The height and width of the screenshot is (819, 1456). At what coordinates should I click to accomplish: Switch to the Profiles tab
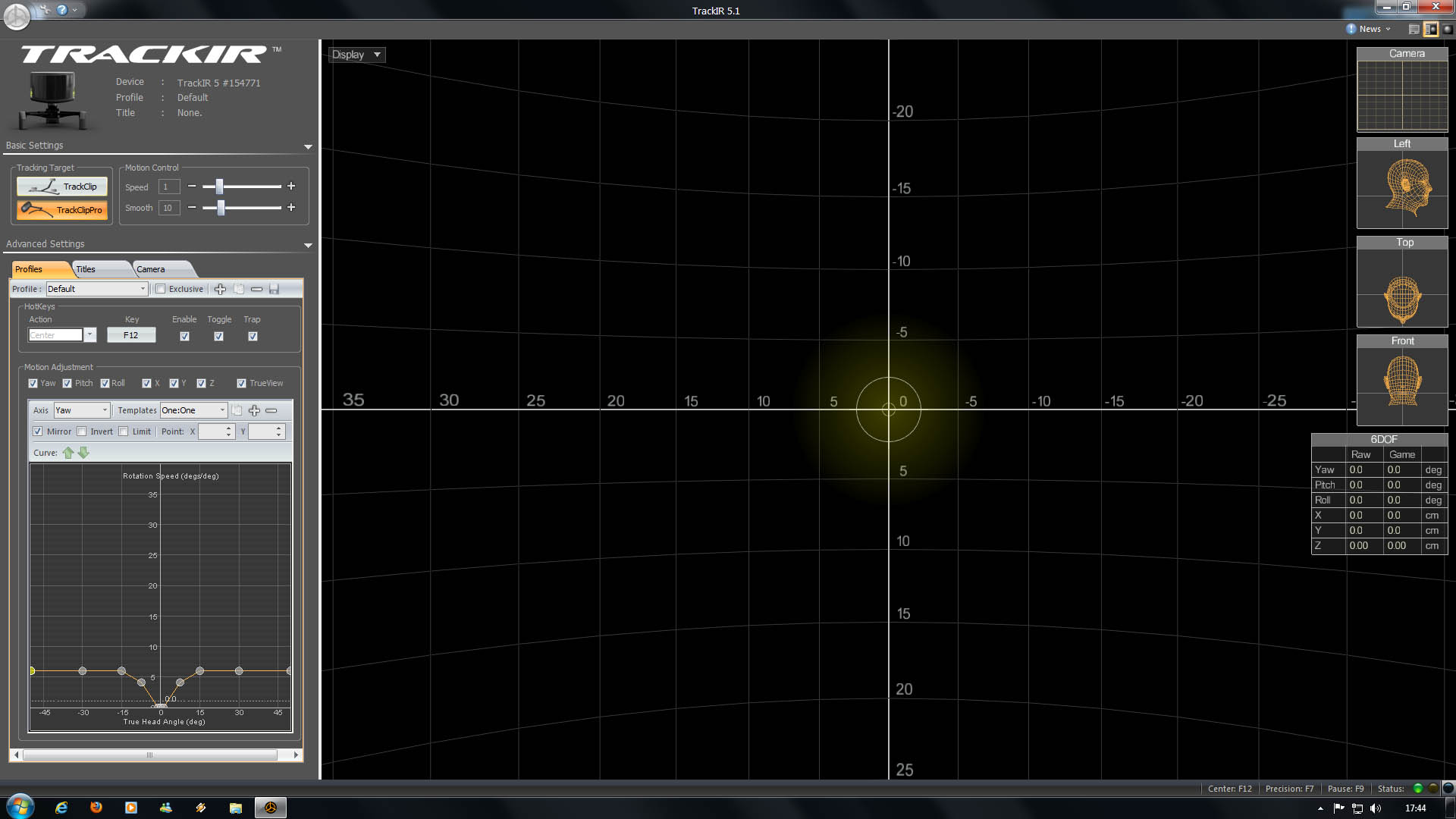tap(39, 269)
